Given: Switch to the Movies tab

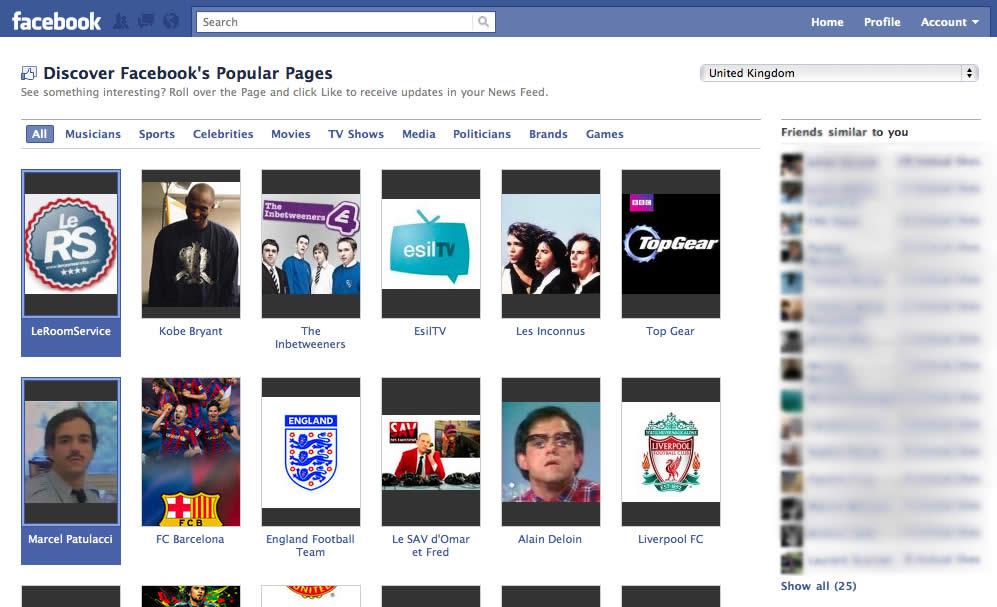Looking at the screenshot, I should click(291, 134).
